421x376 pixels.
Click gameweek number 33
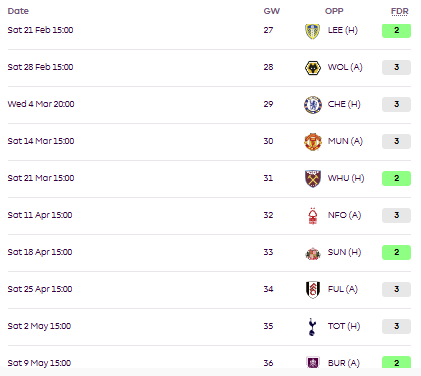click(x=268, y=252)
